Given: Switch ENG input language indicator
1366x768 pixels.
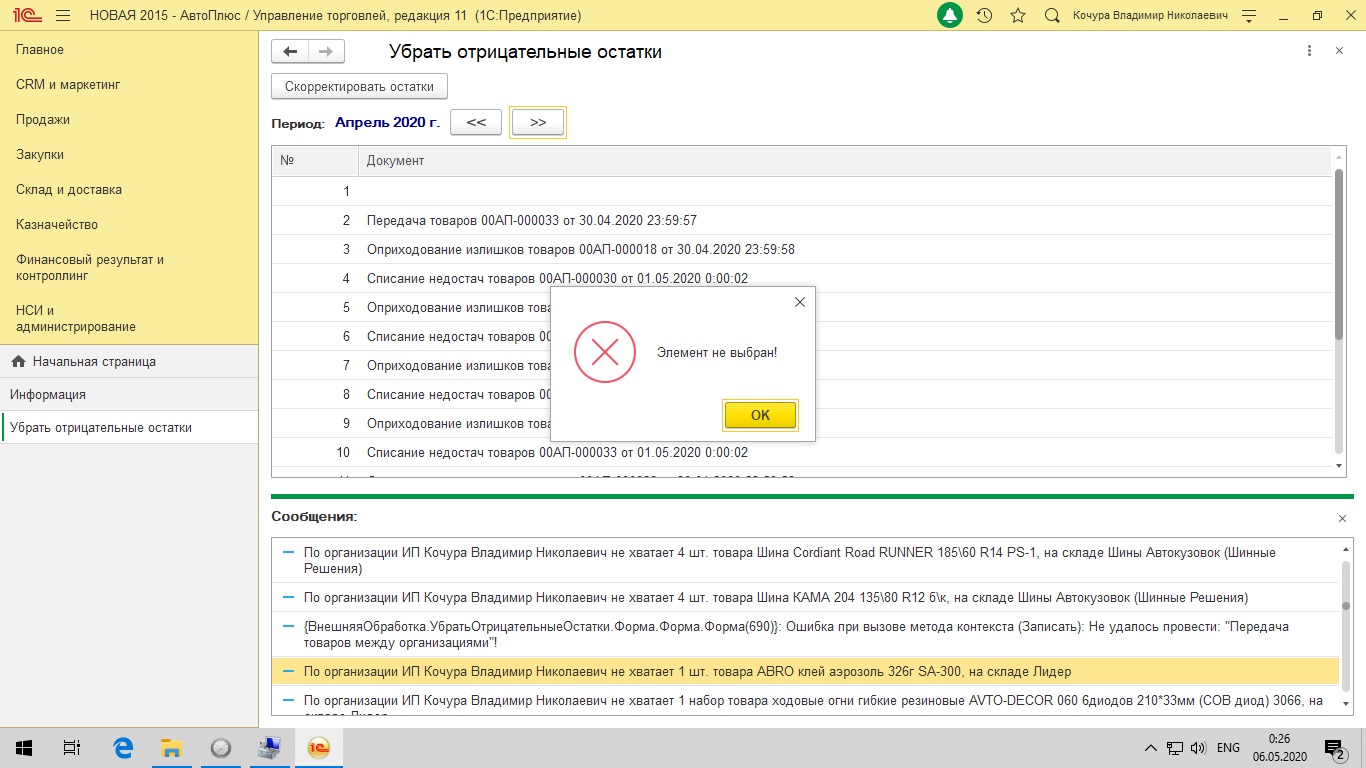Looking at the screenshot, I should click(1228, 747).
